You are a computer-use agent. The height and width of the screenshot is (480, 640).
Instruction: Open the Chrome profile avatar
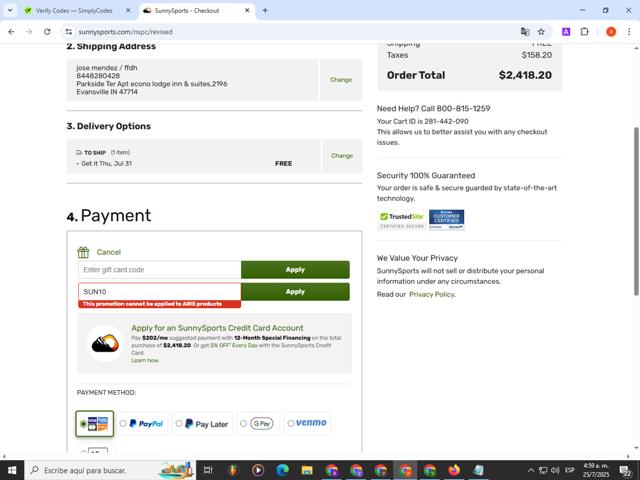(611, 32)
